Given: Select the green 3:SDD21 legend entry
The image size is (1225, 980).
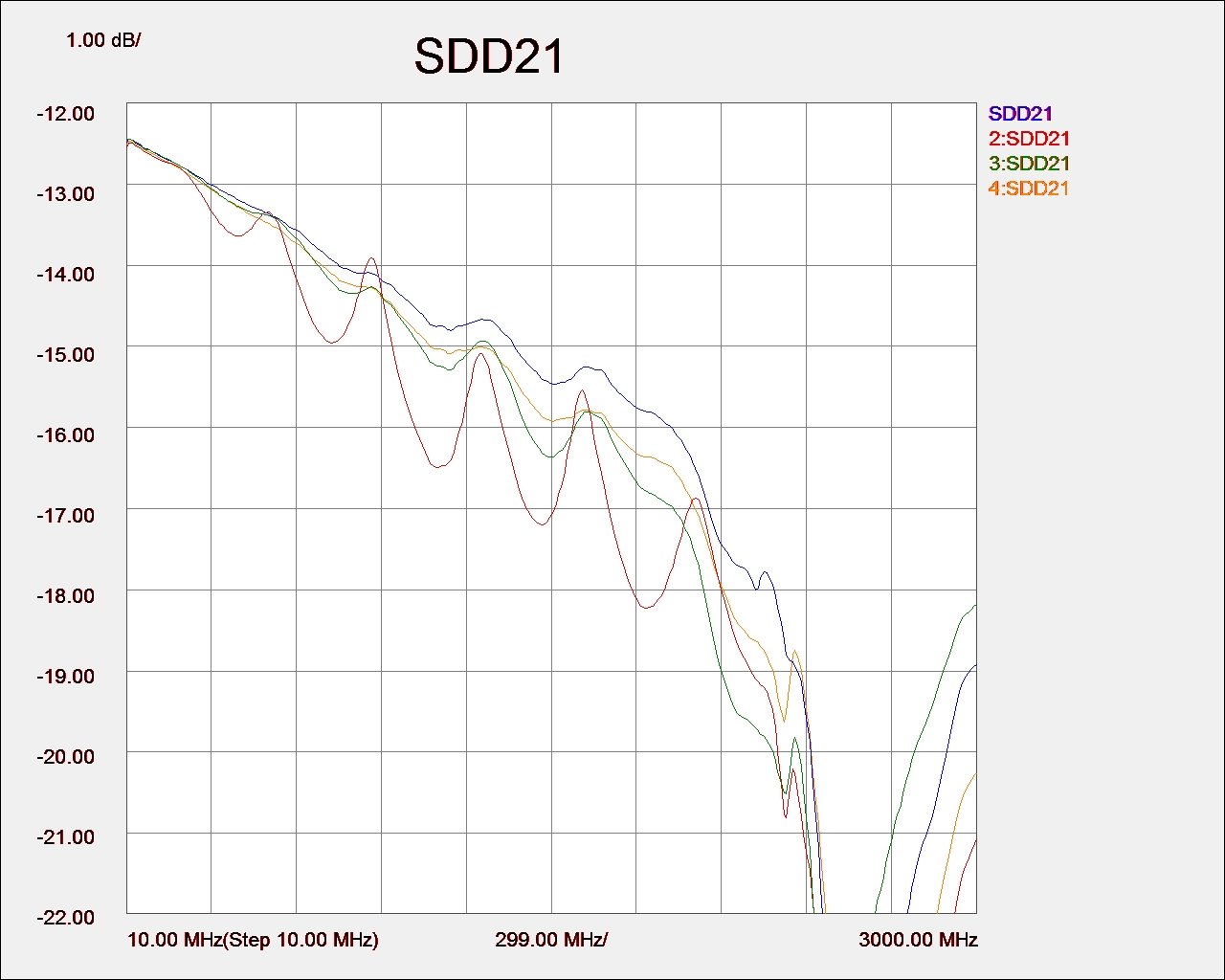Looking at the screenshot, I should click(1029, 164).
